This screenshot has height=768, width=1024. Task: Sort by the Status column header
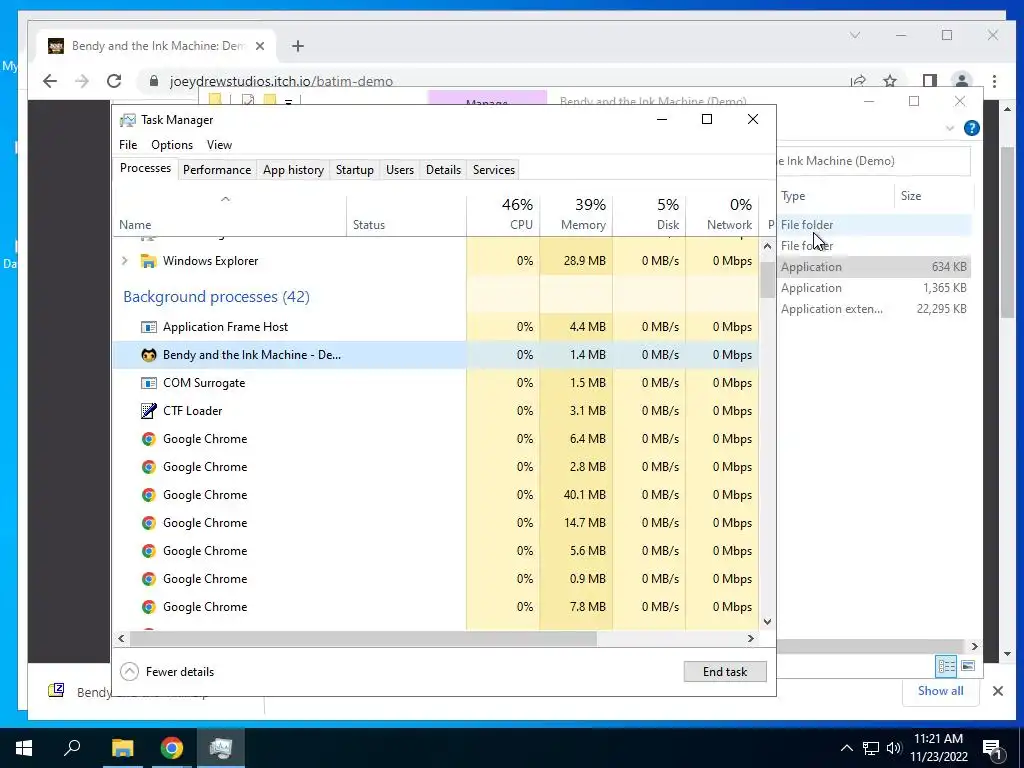tap(406, 214)
